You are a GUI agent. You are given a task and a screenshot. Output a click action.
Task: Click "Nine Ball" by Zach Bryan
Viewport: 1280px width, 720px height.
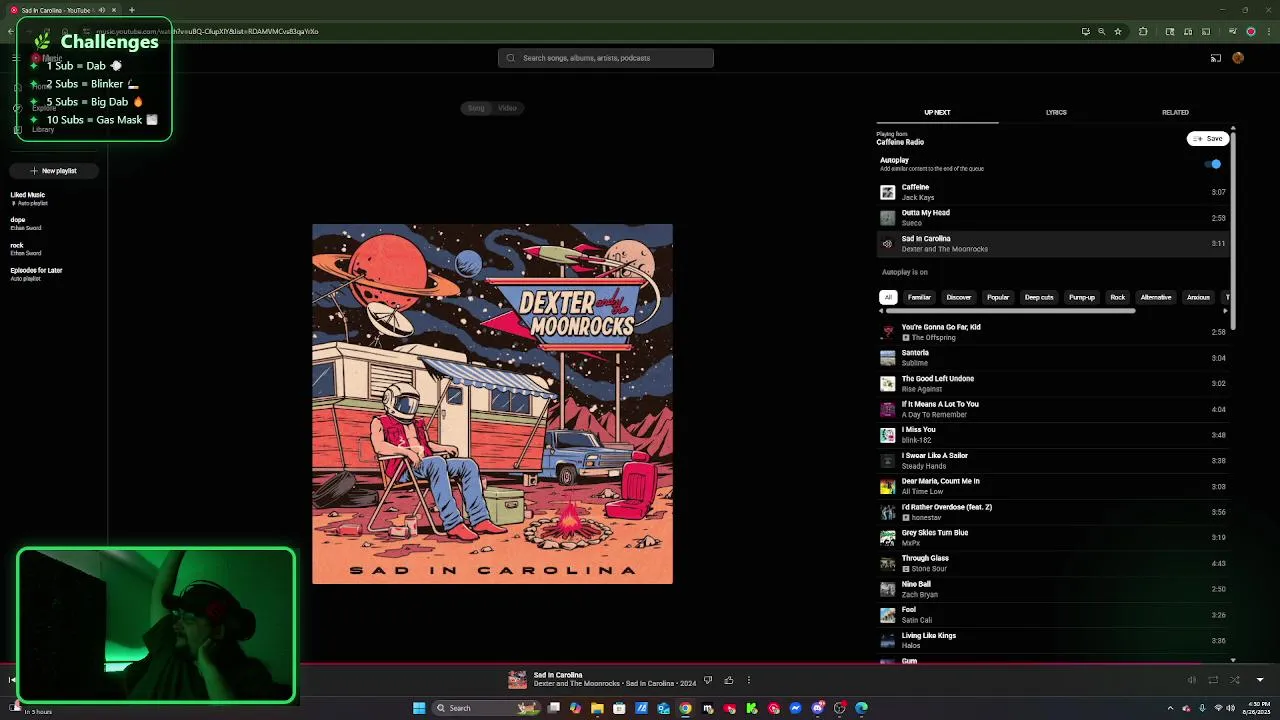(x=916, y=584)
